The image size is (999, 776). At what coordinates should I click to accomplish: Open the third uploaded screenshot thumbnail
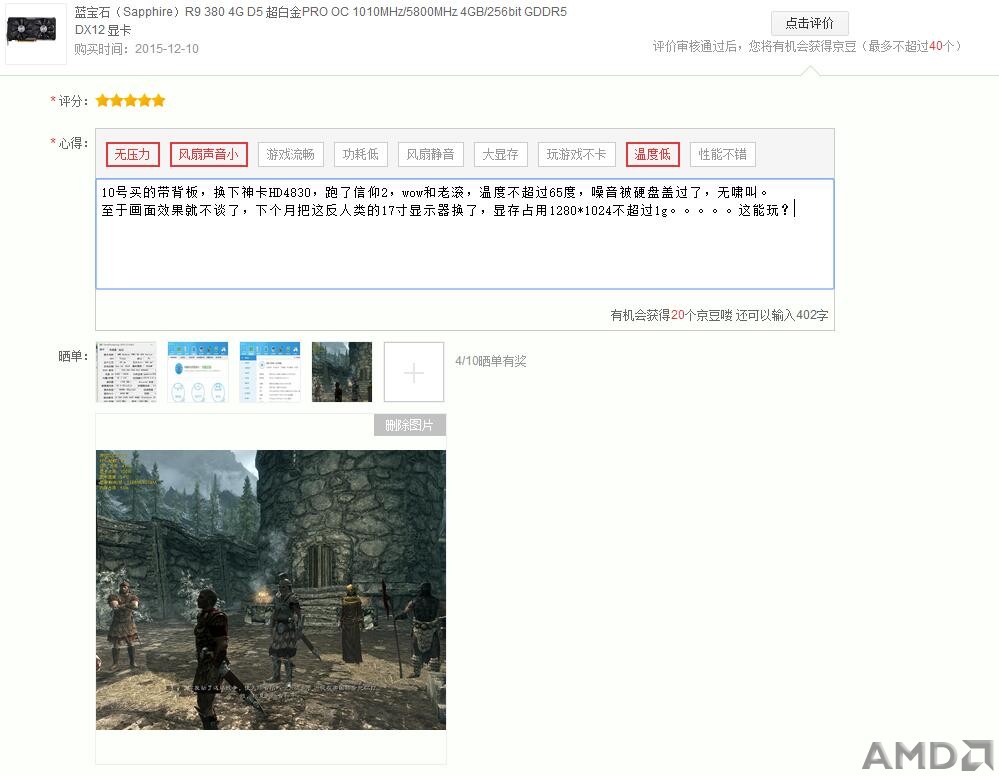tap(270, 372)
